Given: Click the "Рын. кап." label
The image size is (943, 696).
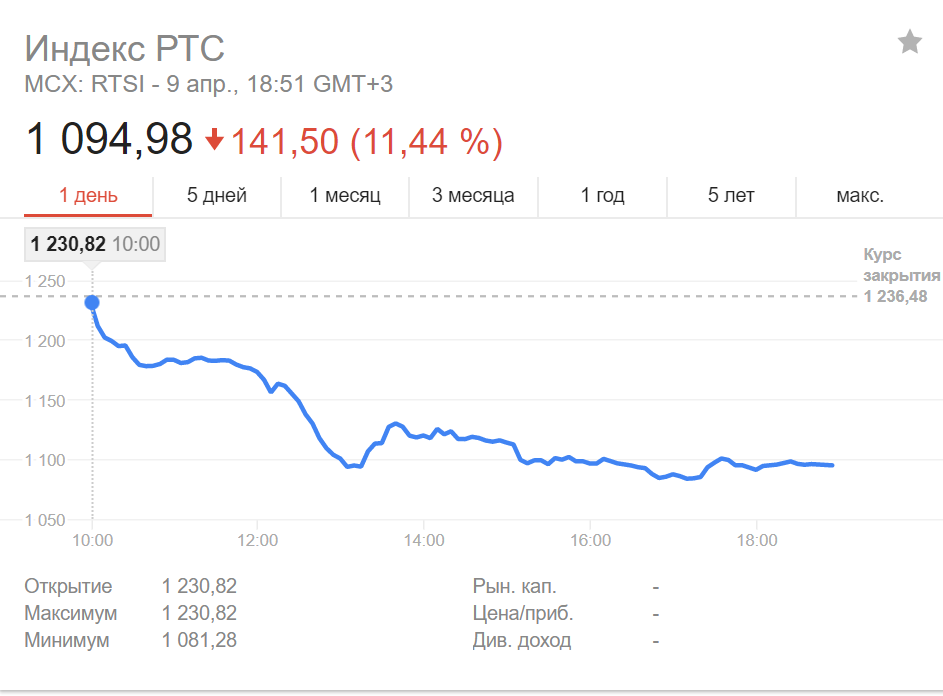Looking at the screenshot, I should pos(514,587).
